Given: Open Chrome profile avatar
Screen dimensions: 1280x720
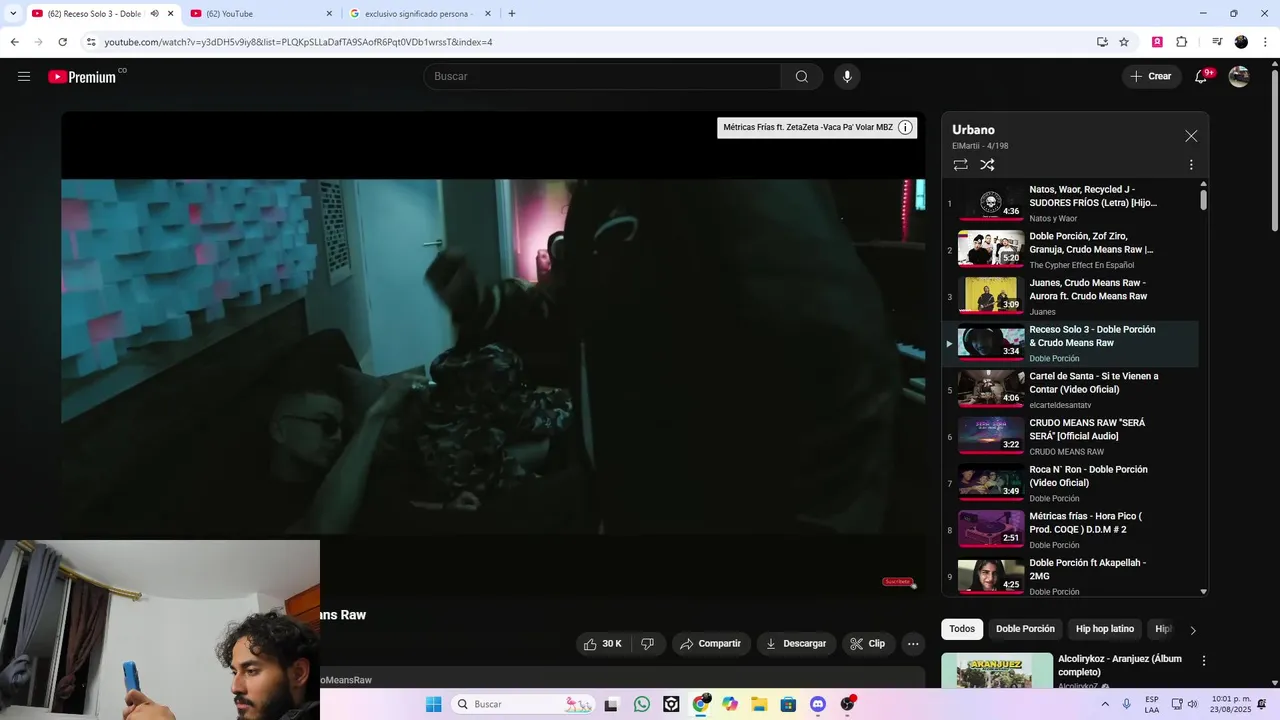Looking at the screenshot, I should tap(1241, 42).
